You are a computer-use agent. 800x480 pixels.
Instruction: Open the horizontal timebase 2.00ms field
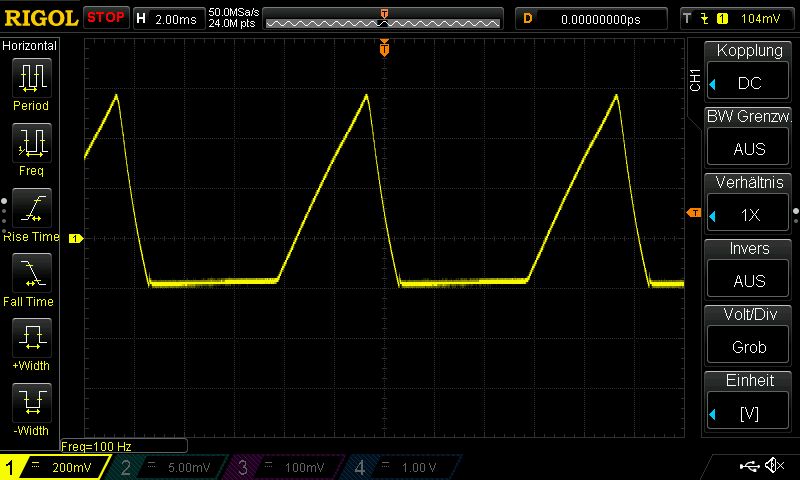(169, 19)
